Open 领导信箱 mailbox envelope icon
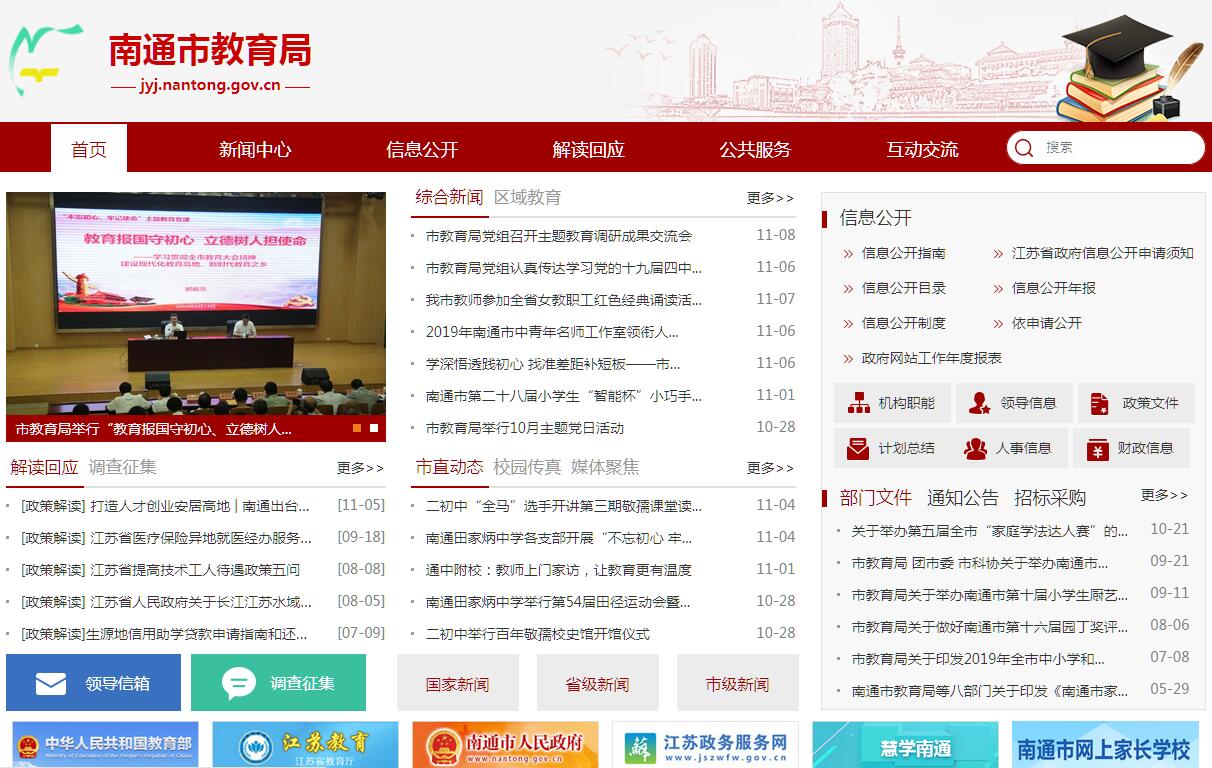This screenshot has width=1212, height=768. 50,683
